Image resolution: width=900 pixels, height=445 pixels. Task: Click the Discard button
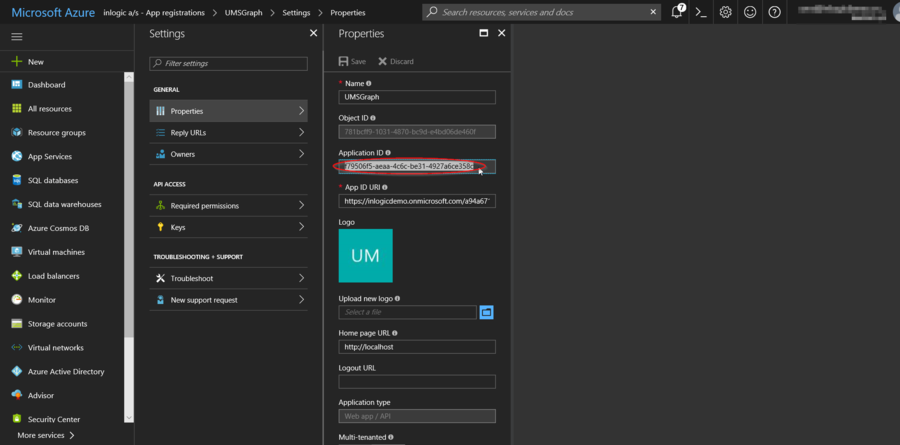396,61
